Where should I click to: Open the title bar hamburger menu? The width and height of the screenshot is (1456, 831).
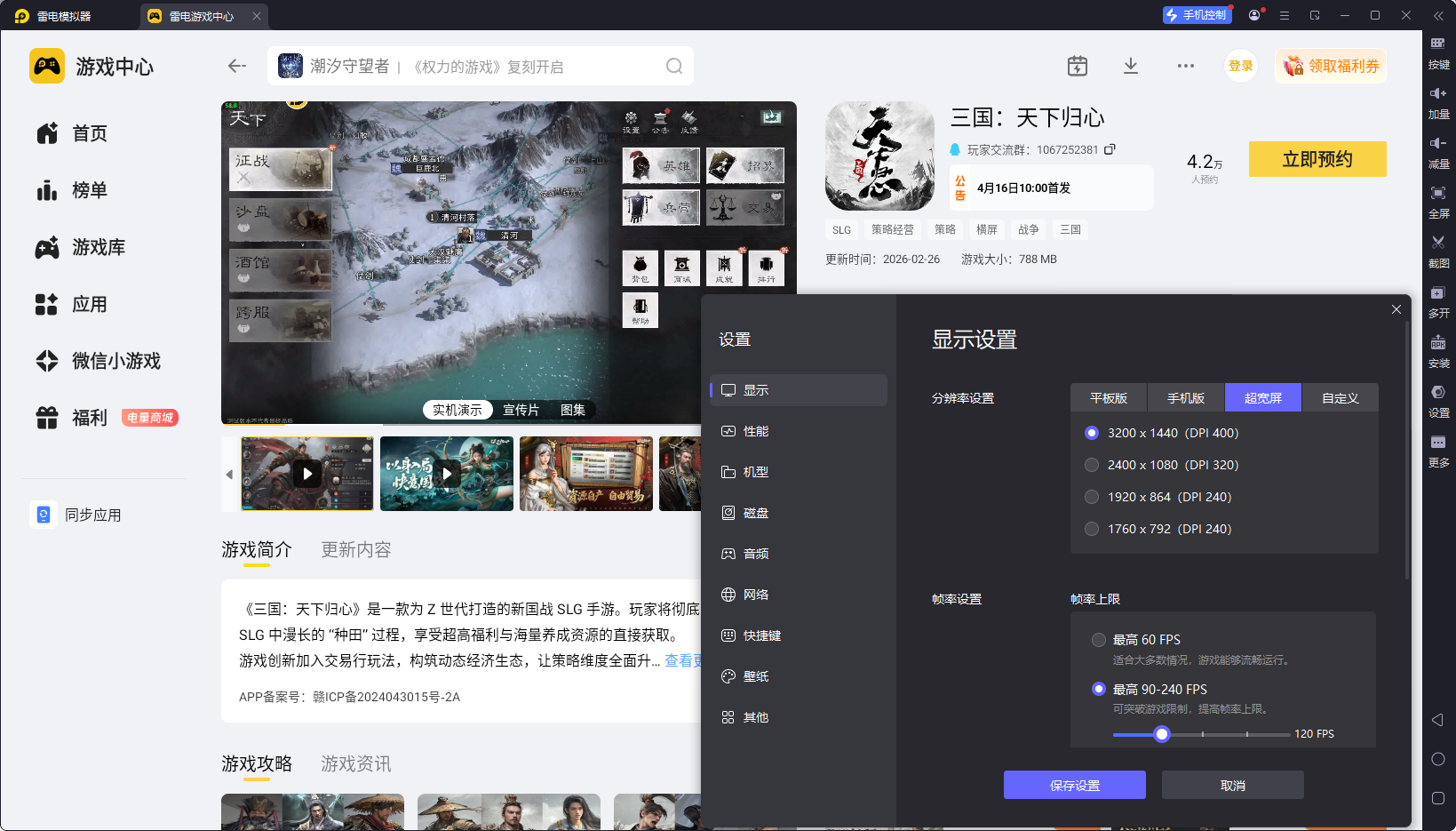pyautogui.click(x=1285, y=15)
